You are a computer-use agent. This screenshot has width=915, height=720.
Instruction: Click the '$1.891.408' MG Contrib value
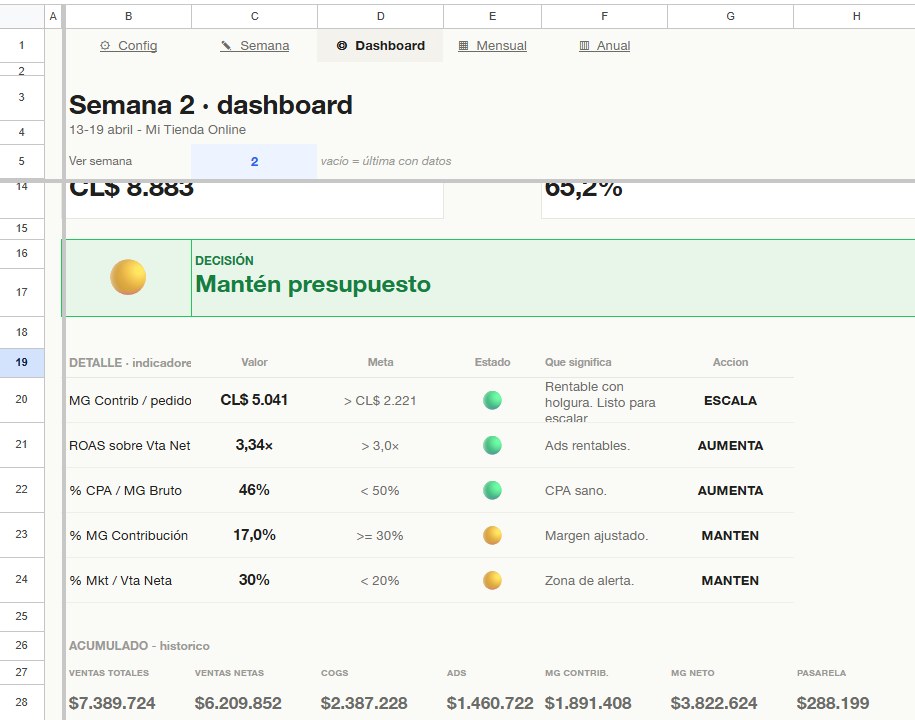[x=588, y=703]
